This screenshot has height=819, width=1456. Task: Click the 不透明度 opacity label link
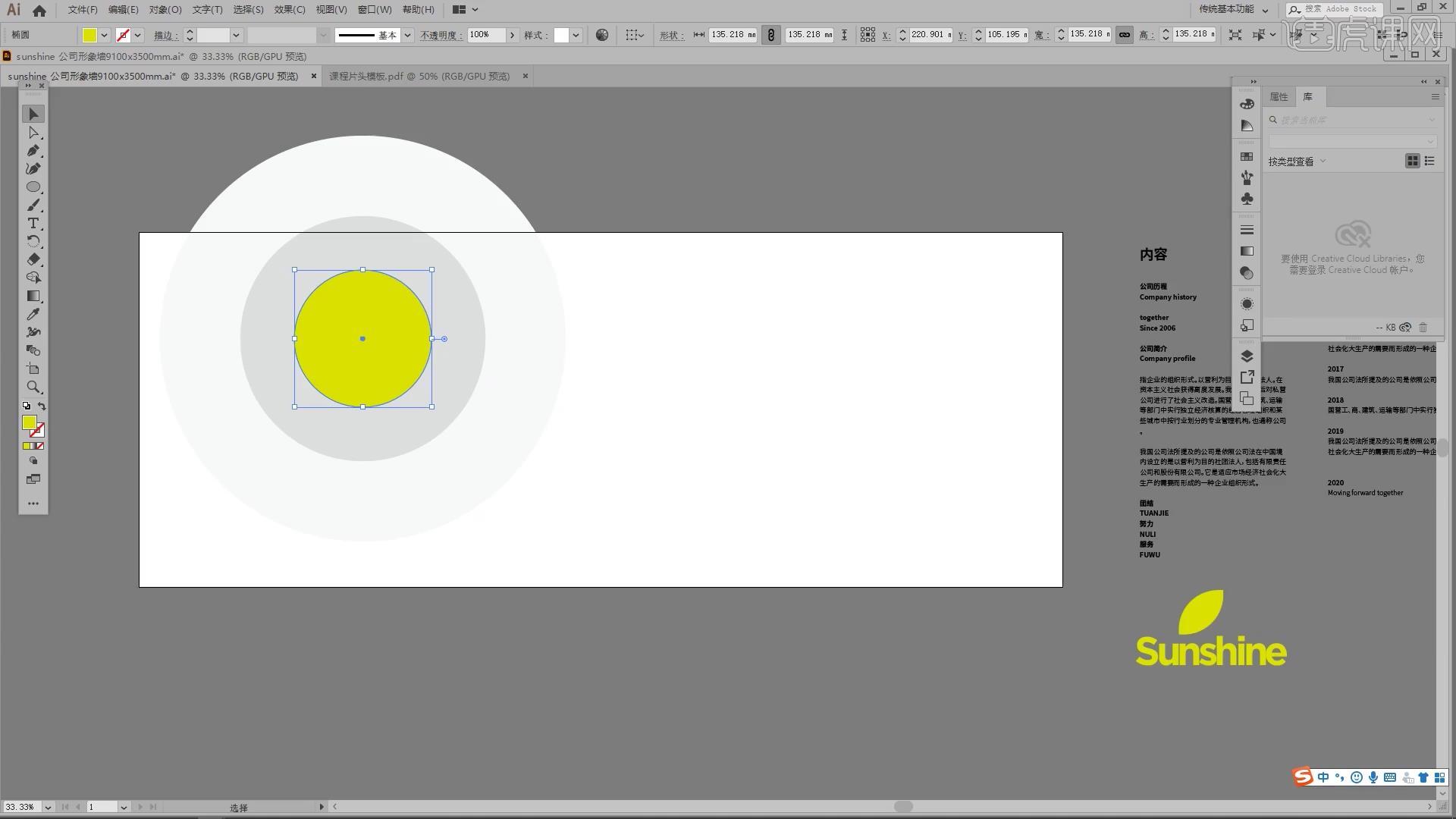coord(440,35)
